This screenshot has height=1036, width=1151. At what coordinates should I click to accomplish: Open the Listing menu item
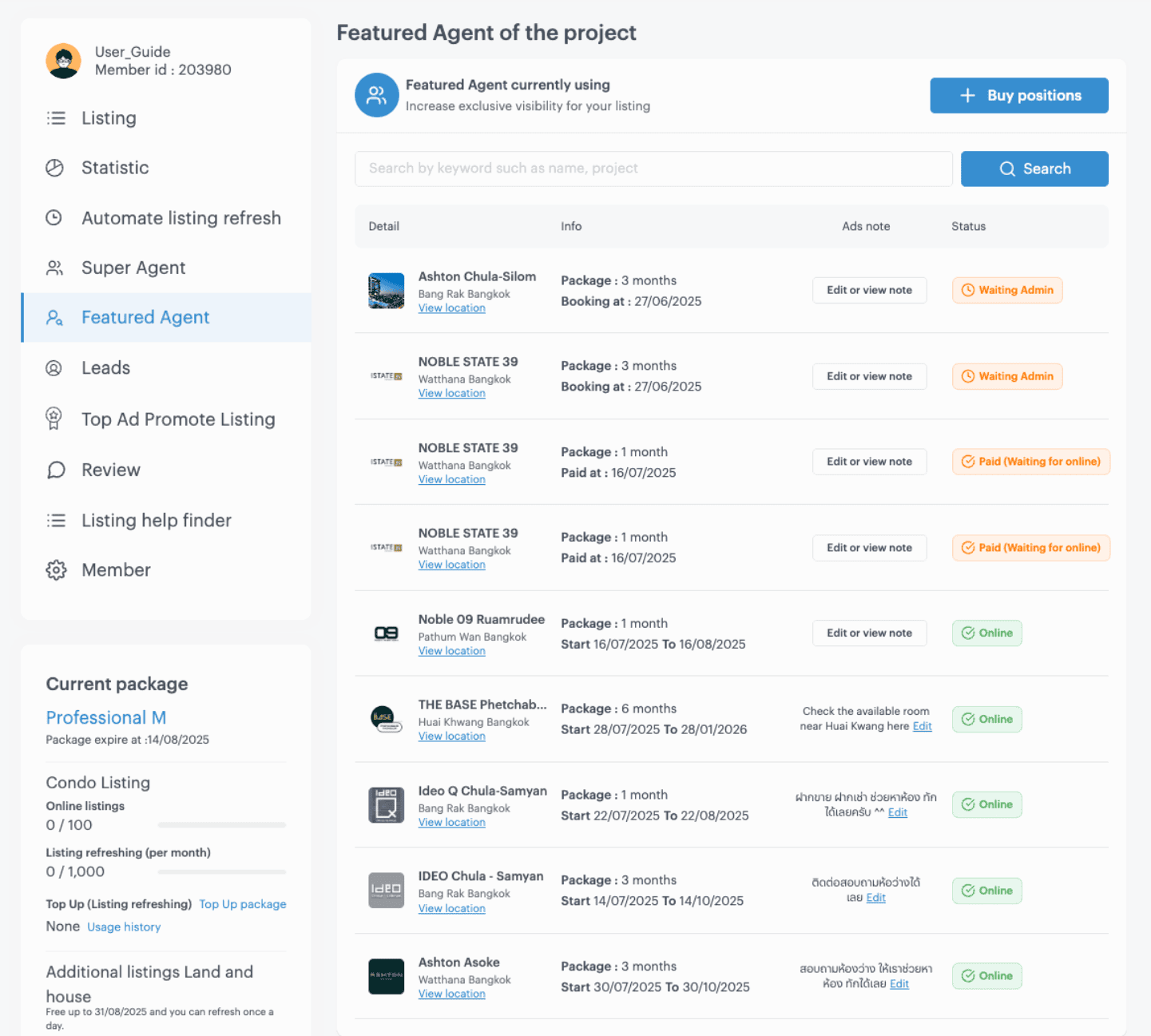pyautogui.click(x=109, y=118)
